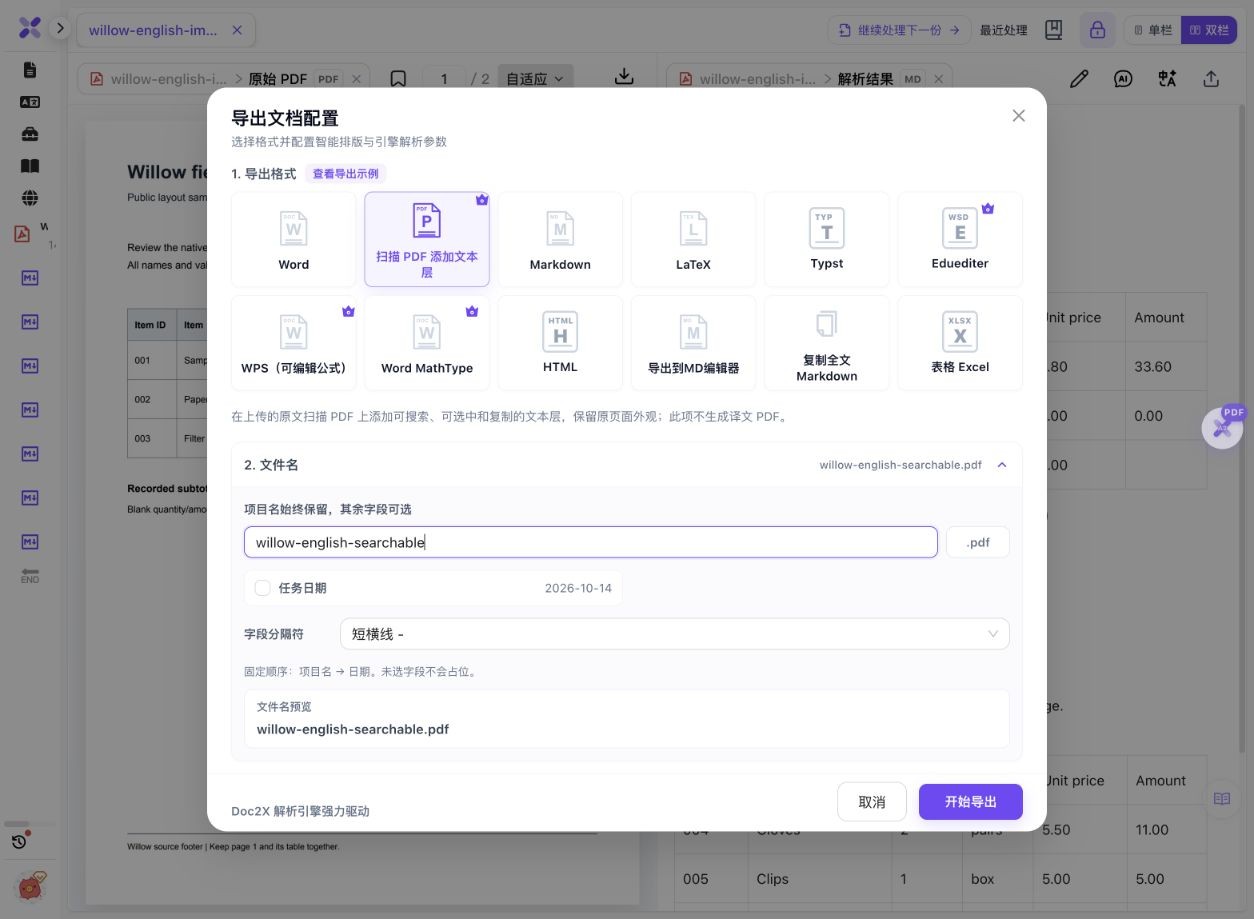Open the 查看导出示例 link
Viewport: 1254px width, 919px height.
(x=345, y=174)
